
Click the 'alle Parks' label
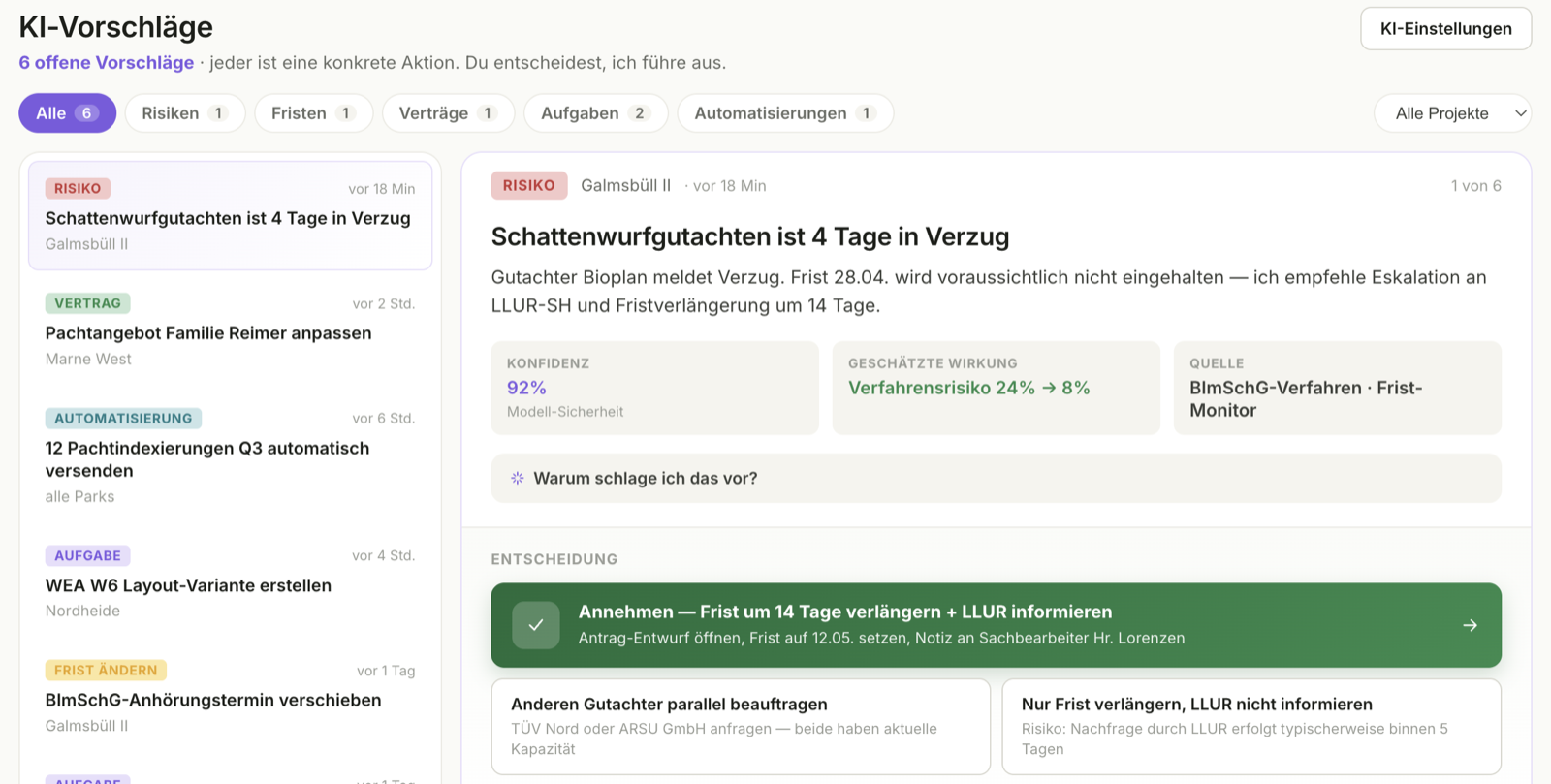point(79,496)
